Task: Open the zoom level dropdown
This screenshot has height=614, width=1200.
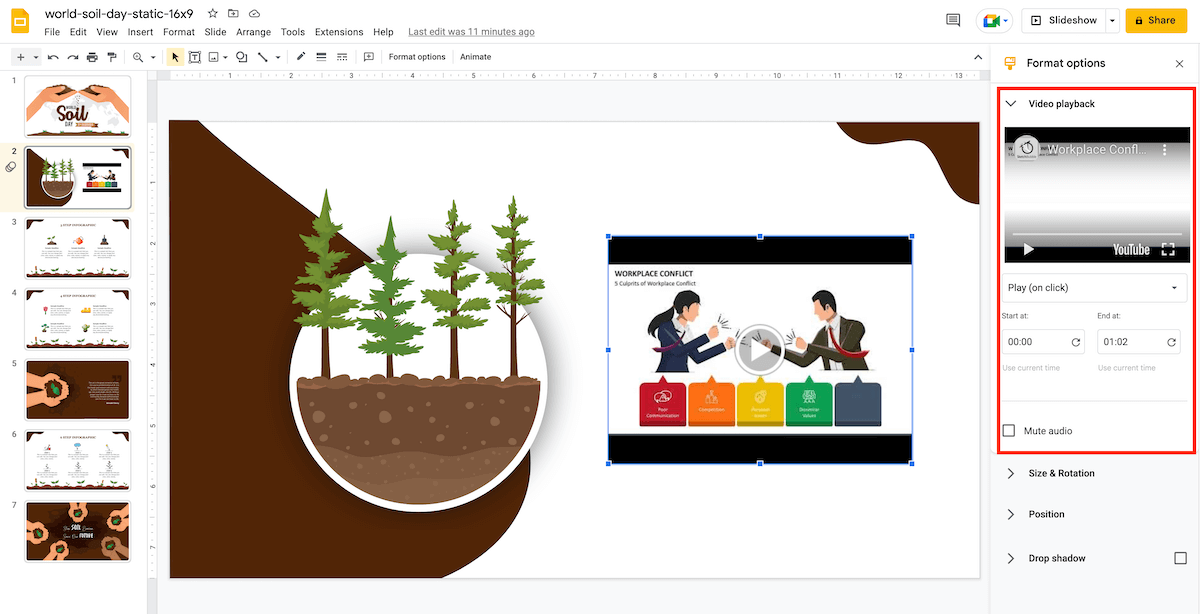Action: [153, 57]
